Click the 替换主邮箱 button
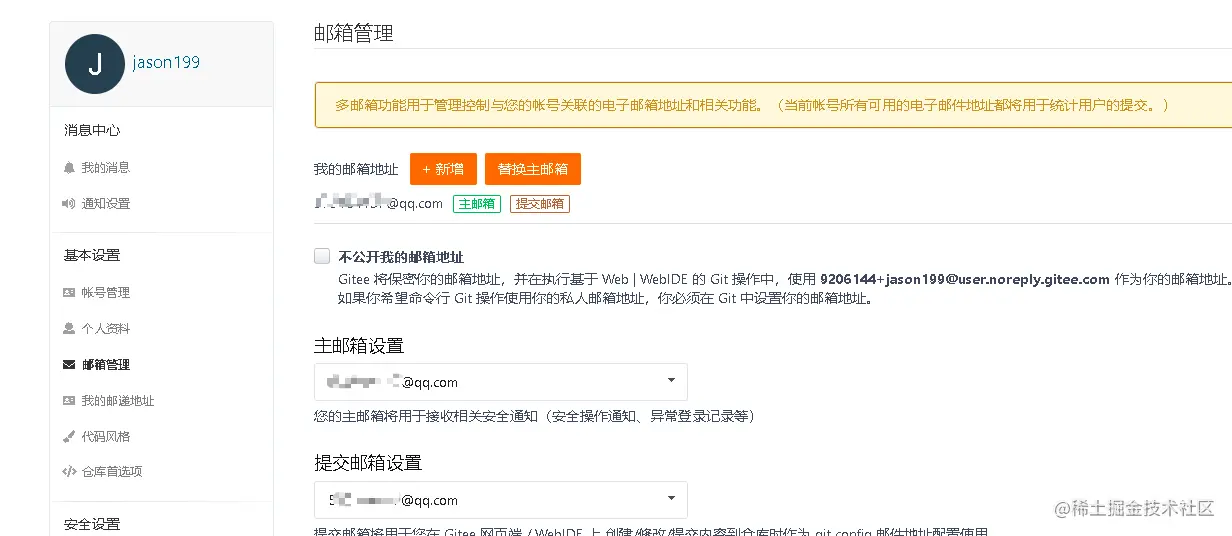This screenshot has width=1232, height=536. pos(533,169)
